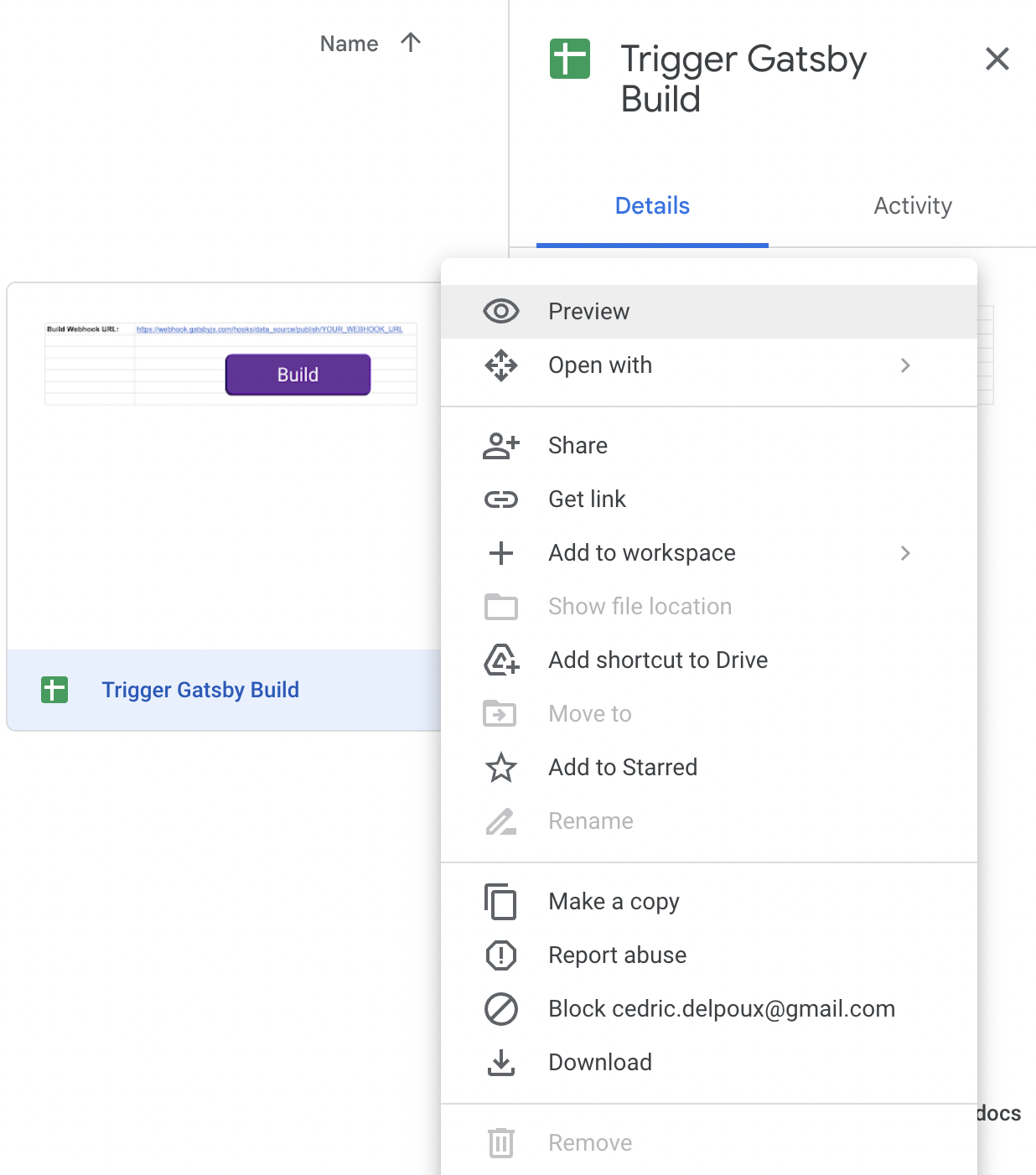Select Share in the context menu
The width and height of the screenshot is (1036, 1175).
point(709,446)
